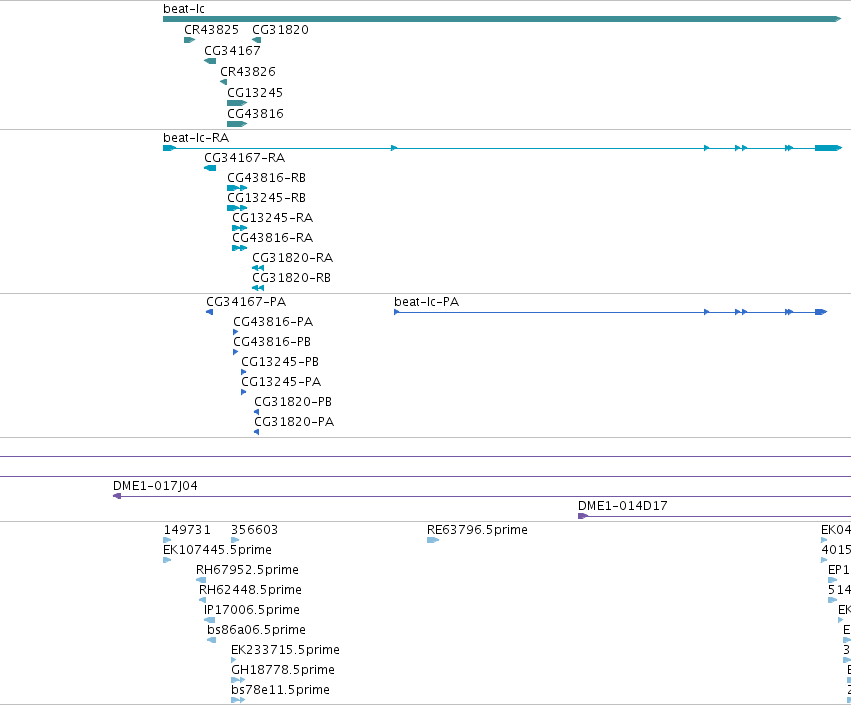Viewport: 851px width, 705px height.
Task: Click the CG43816-PB protein label
Action: tap(272, 342)
